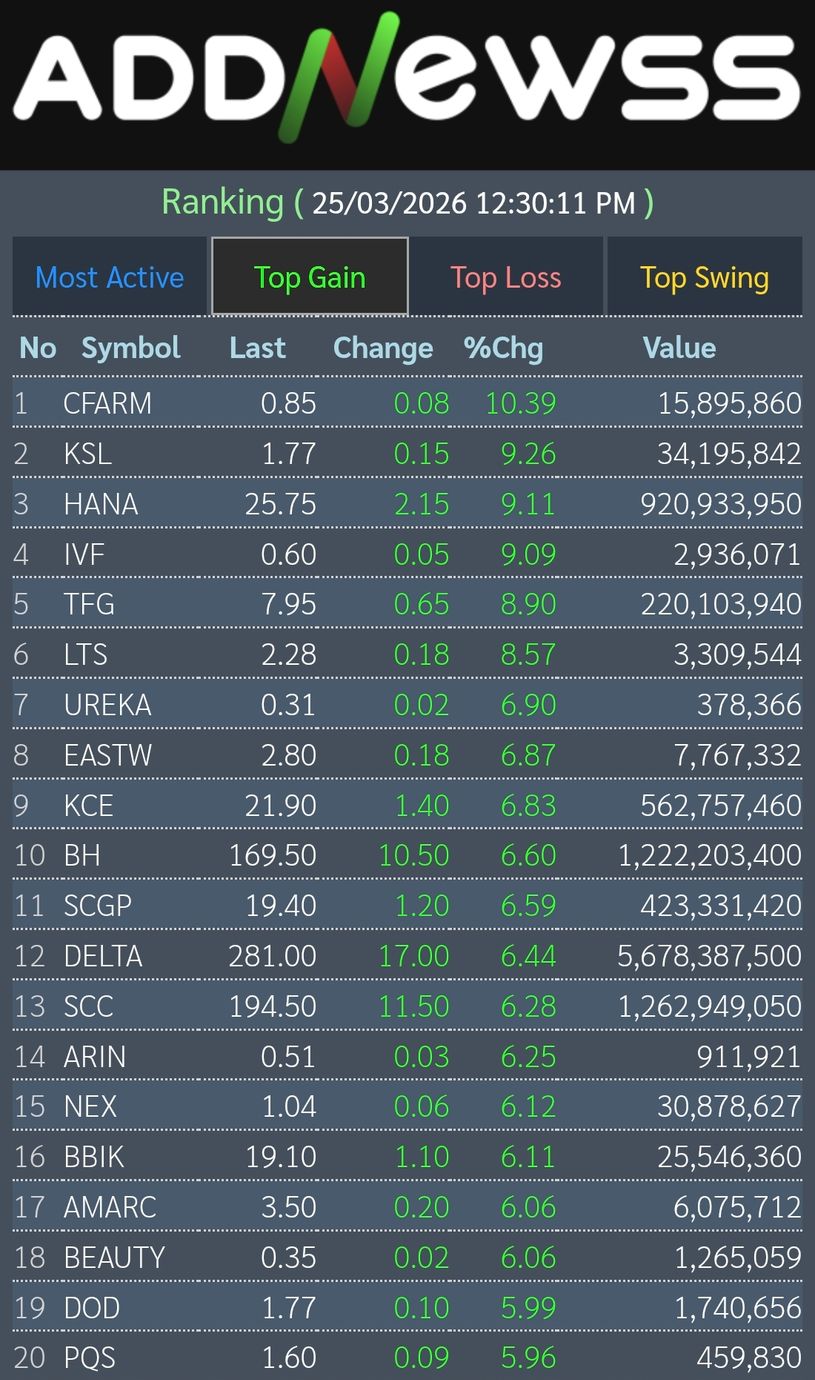This screenshot has height=1380, width=815.
Task: Select the DELTA symbol
Action: tap(103, 956)
